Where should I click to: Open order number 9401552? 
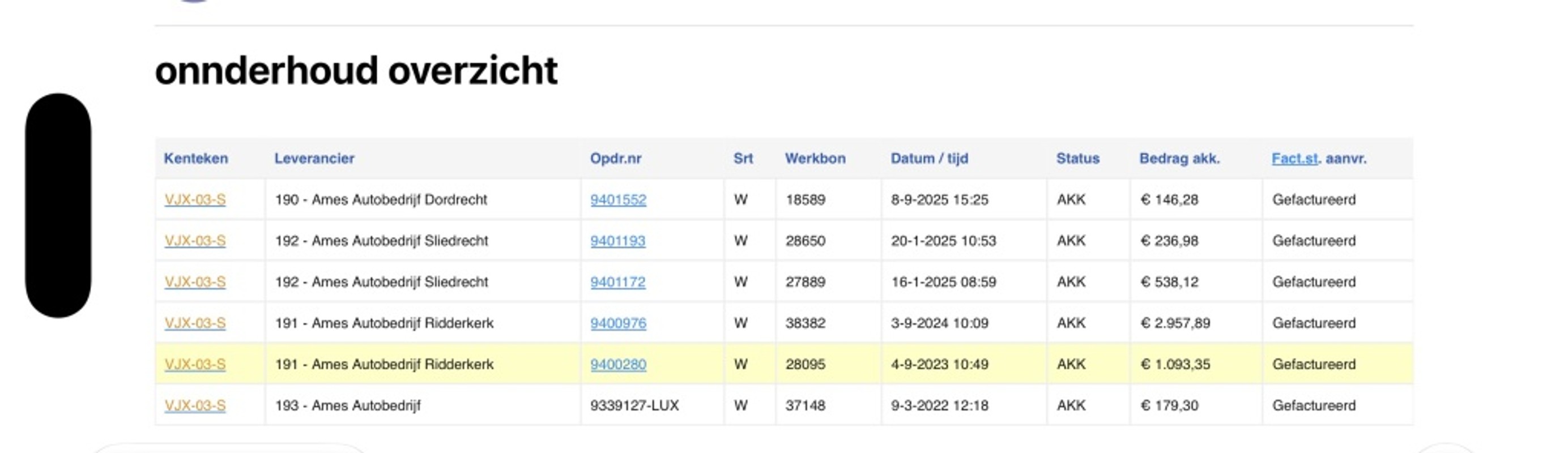point(618,199)
